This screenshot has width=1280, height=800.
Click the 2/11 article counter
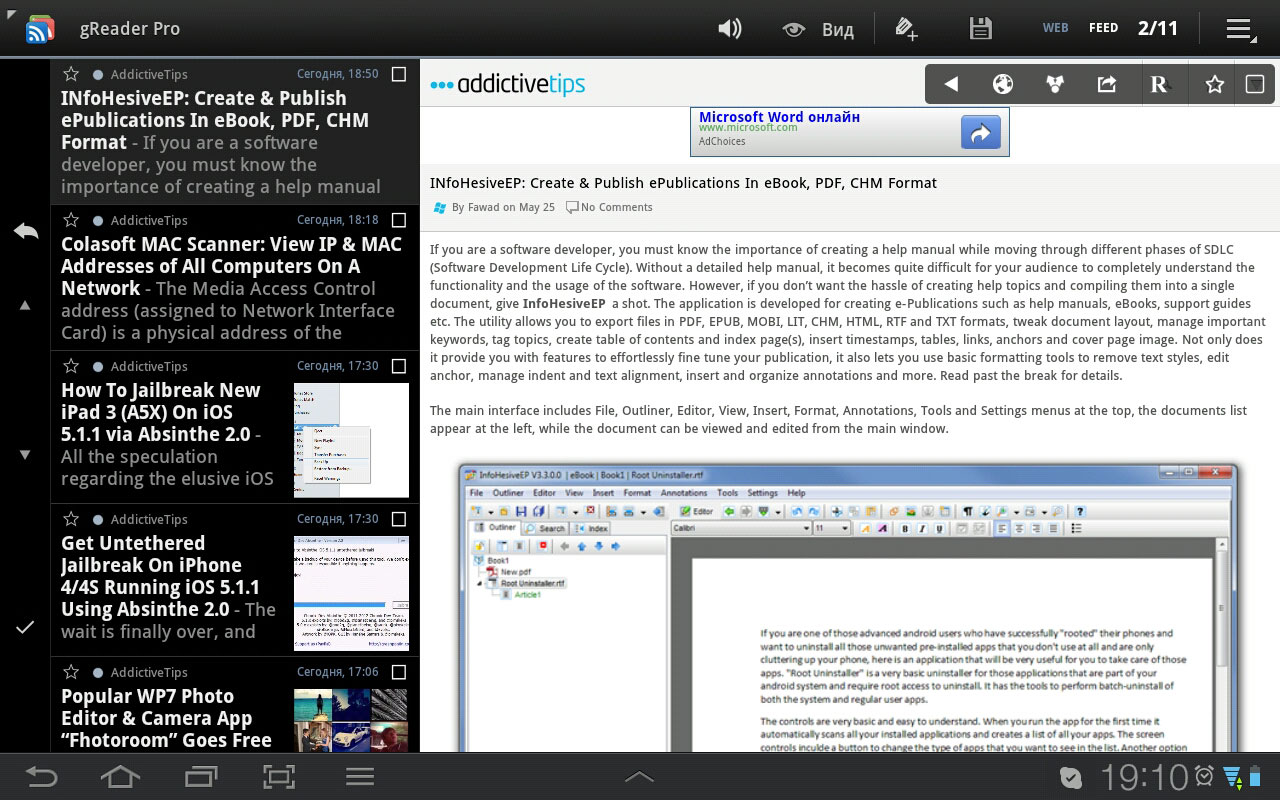point(1158,28)
